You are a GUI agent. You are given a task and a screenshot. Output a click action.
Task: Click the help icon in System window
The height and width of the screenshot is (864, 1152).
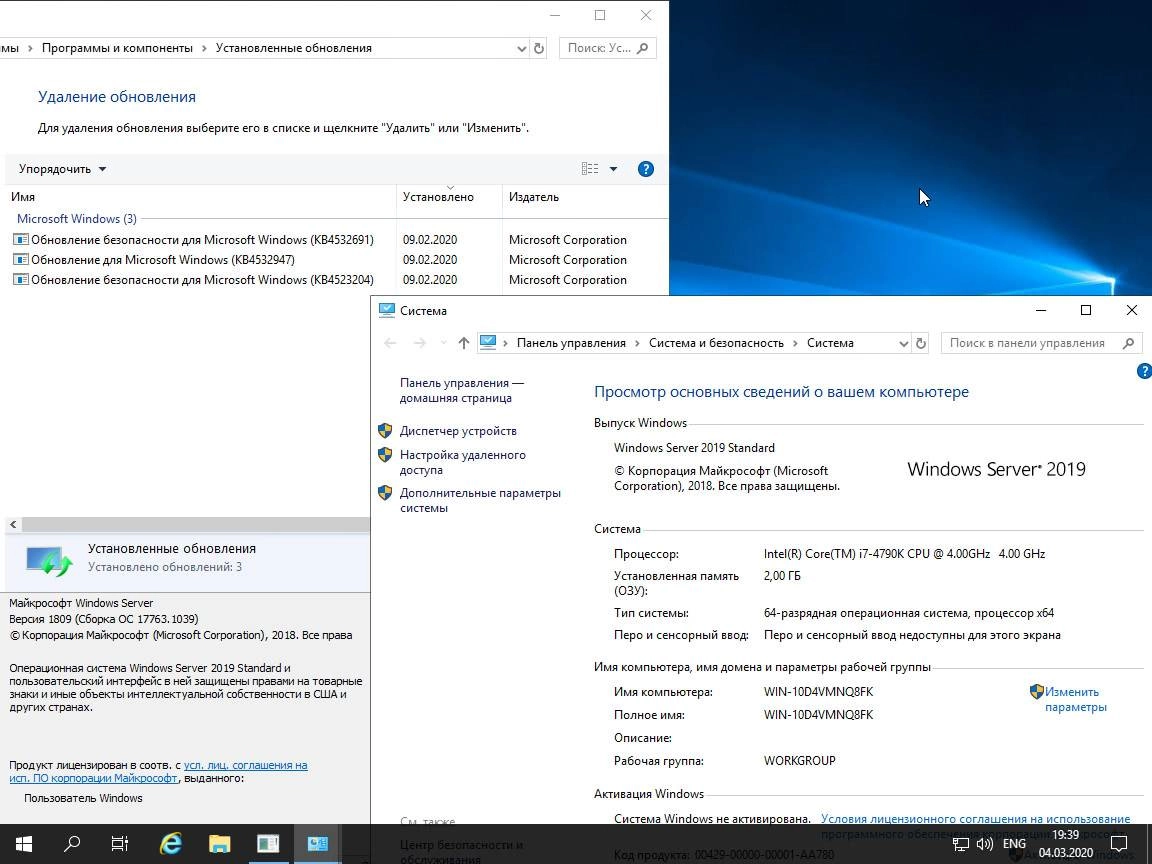1144,371
